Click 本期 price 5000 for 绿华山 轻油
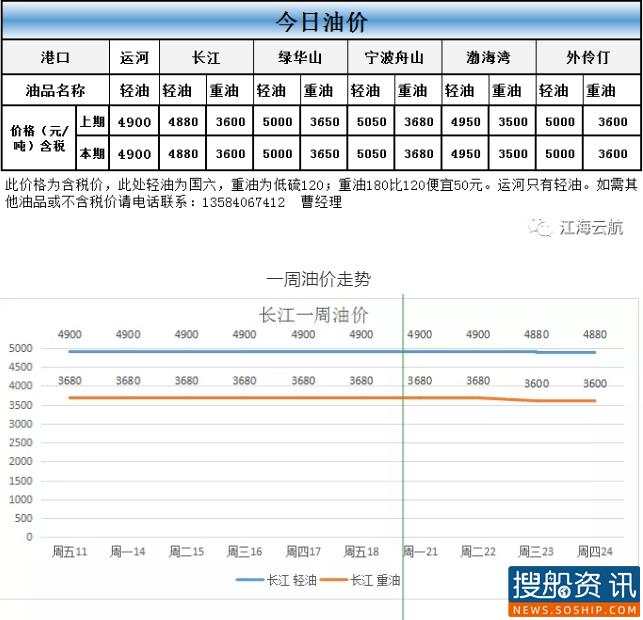 (277, 154)
